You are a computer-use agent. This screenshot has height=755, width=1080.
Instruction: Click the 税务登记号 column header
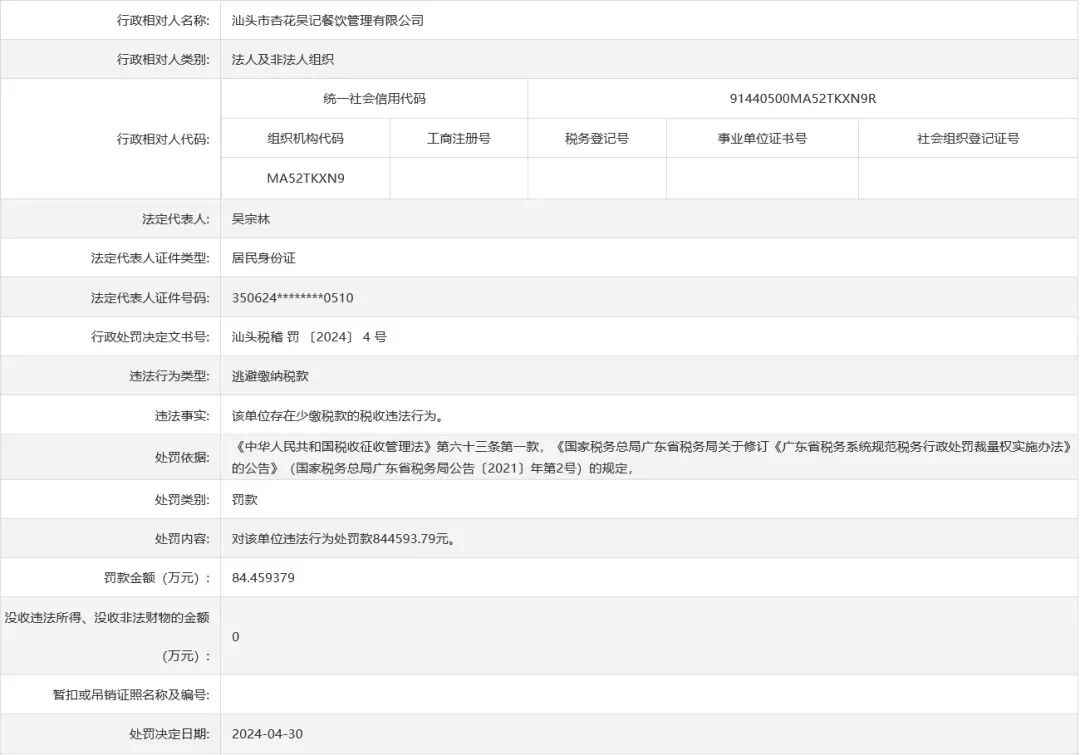pos(597,139)
